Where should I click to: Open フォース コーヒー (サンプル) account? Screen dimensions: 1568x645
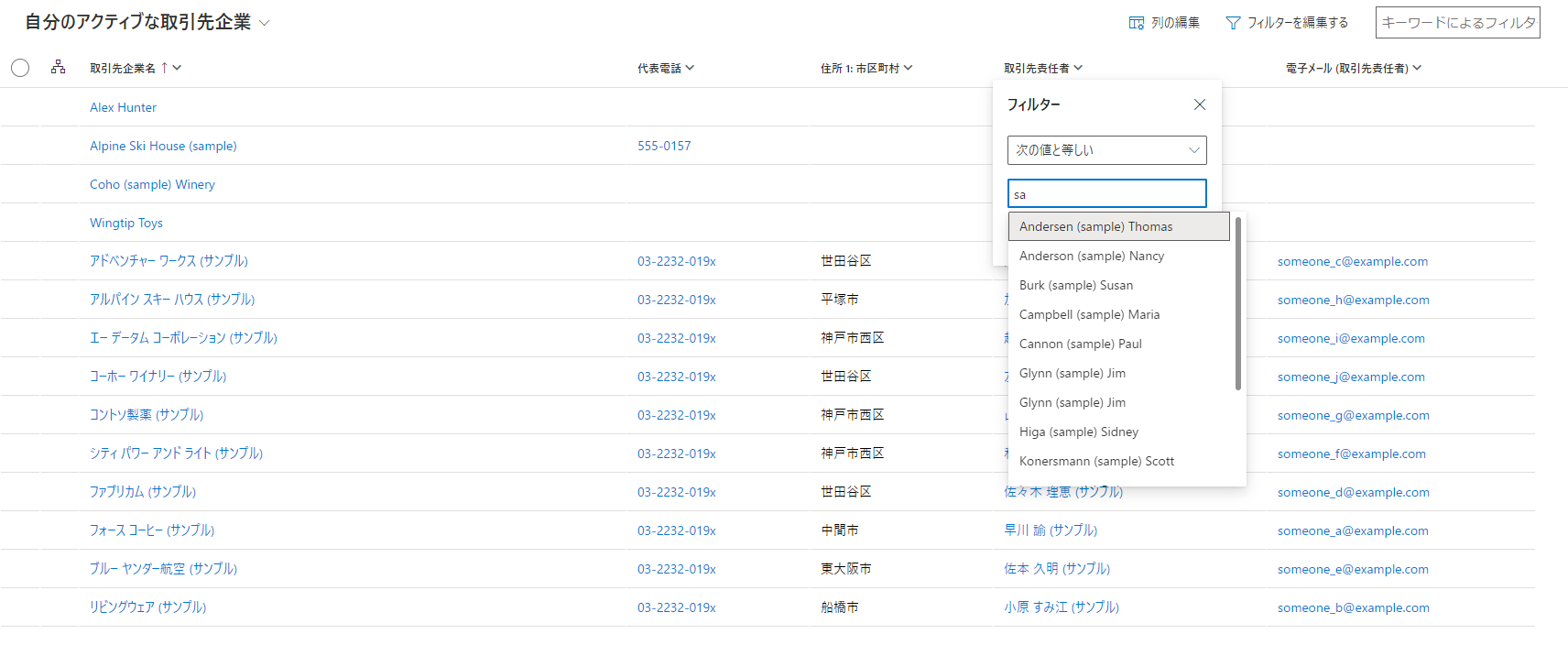[152, 530]
